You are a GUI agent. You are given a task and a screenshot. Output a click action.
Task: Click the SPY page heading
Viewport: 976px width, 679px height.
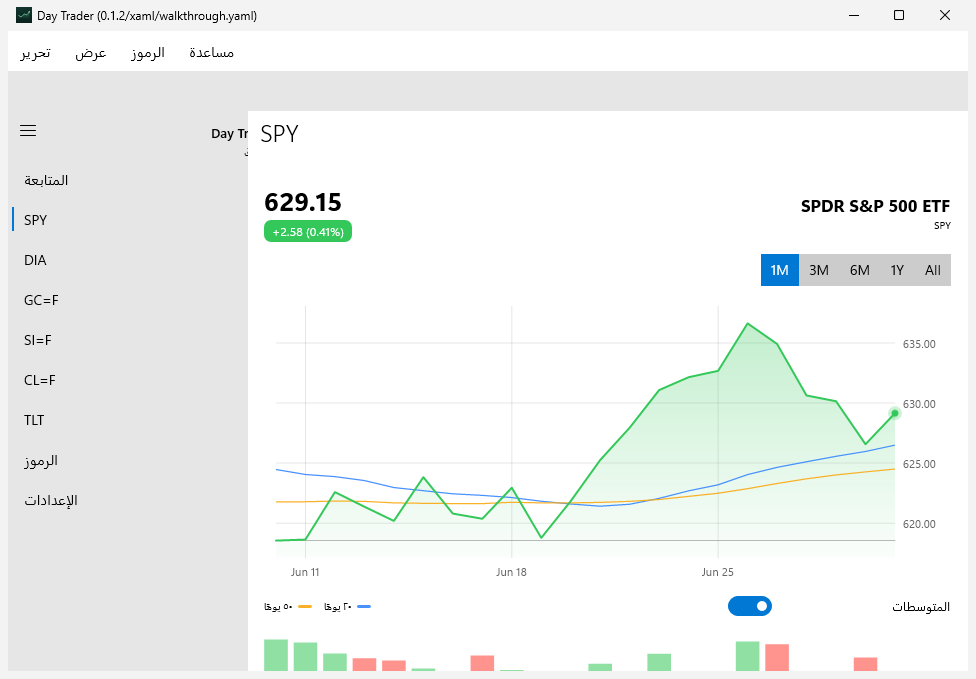279,134
